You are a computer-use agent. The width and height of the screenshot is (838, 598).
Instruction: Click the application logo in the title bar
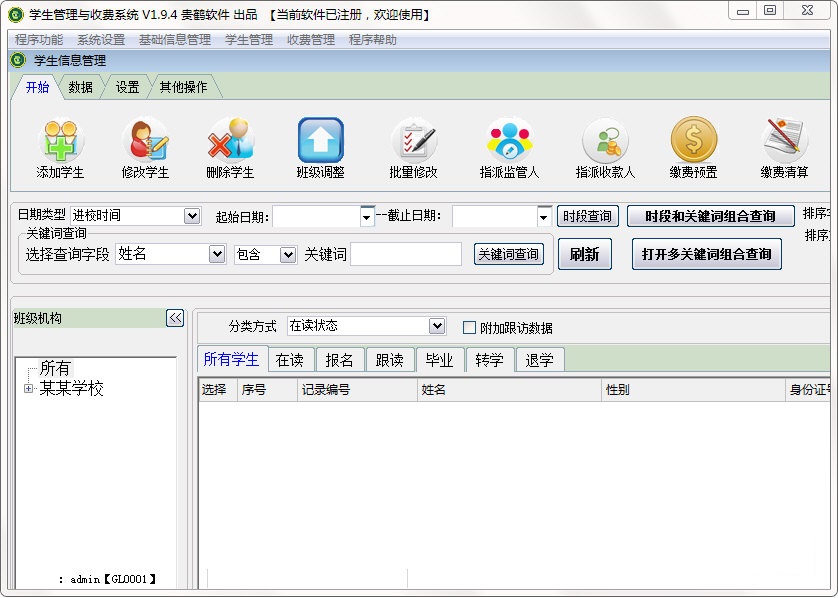click(15, 14)
